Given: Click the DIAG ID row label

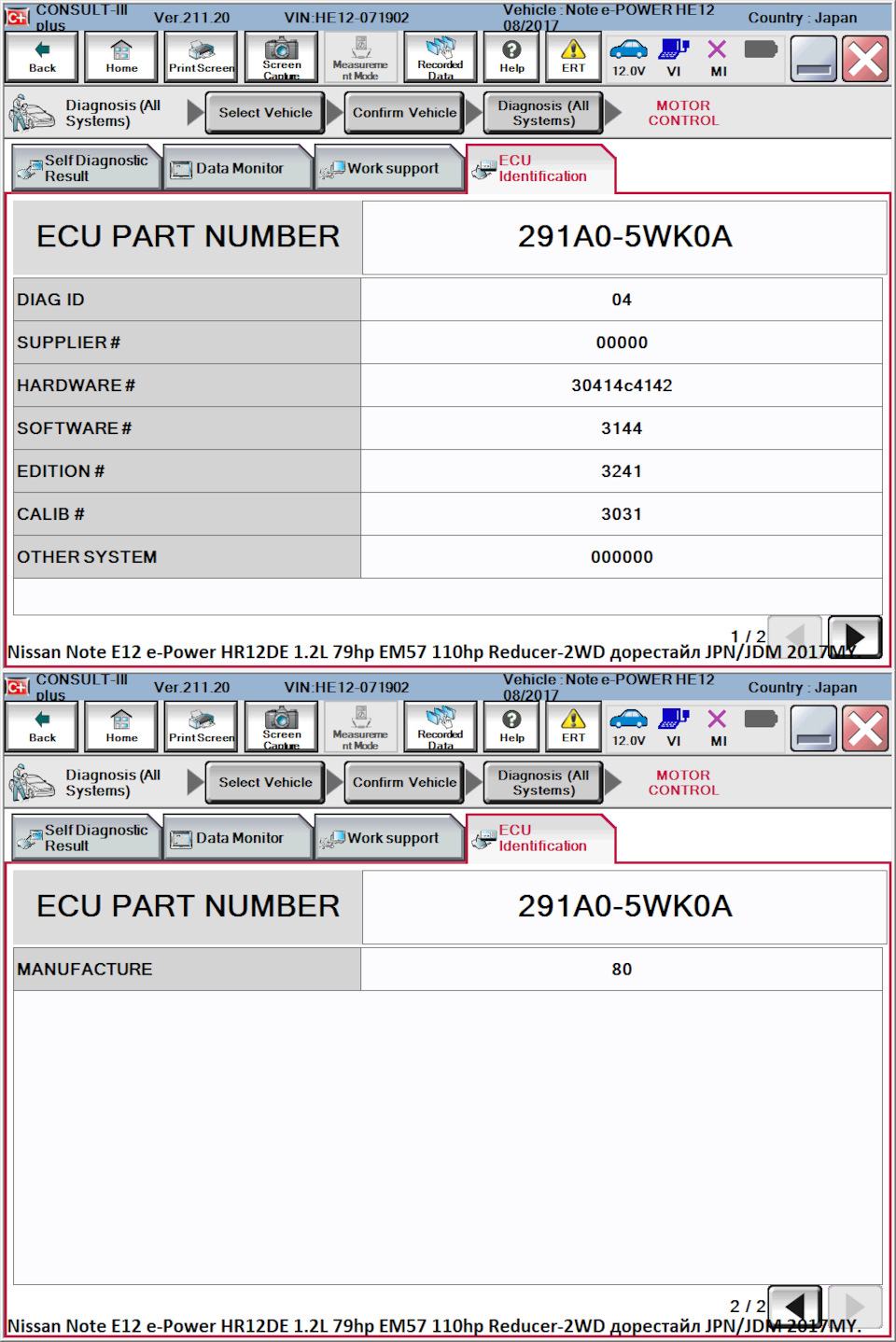Looking at the screenshot, I should click(50, 300).
